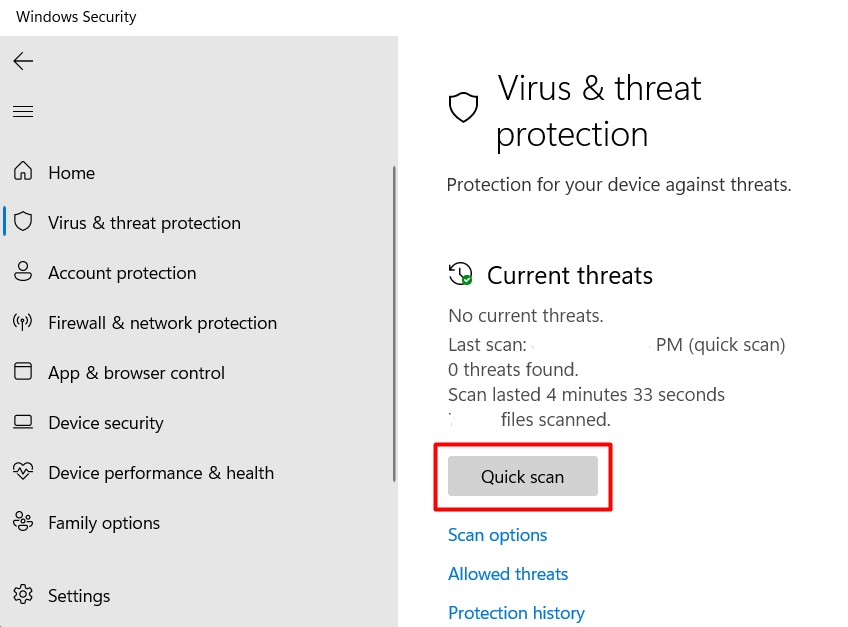Click the Device performance heart icon
The height and width of the screenshot is (627, 848).
click(23, 472)
